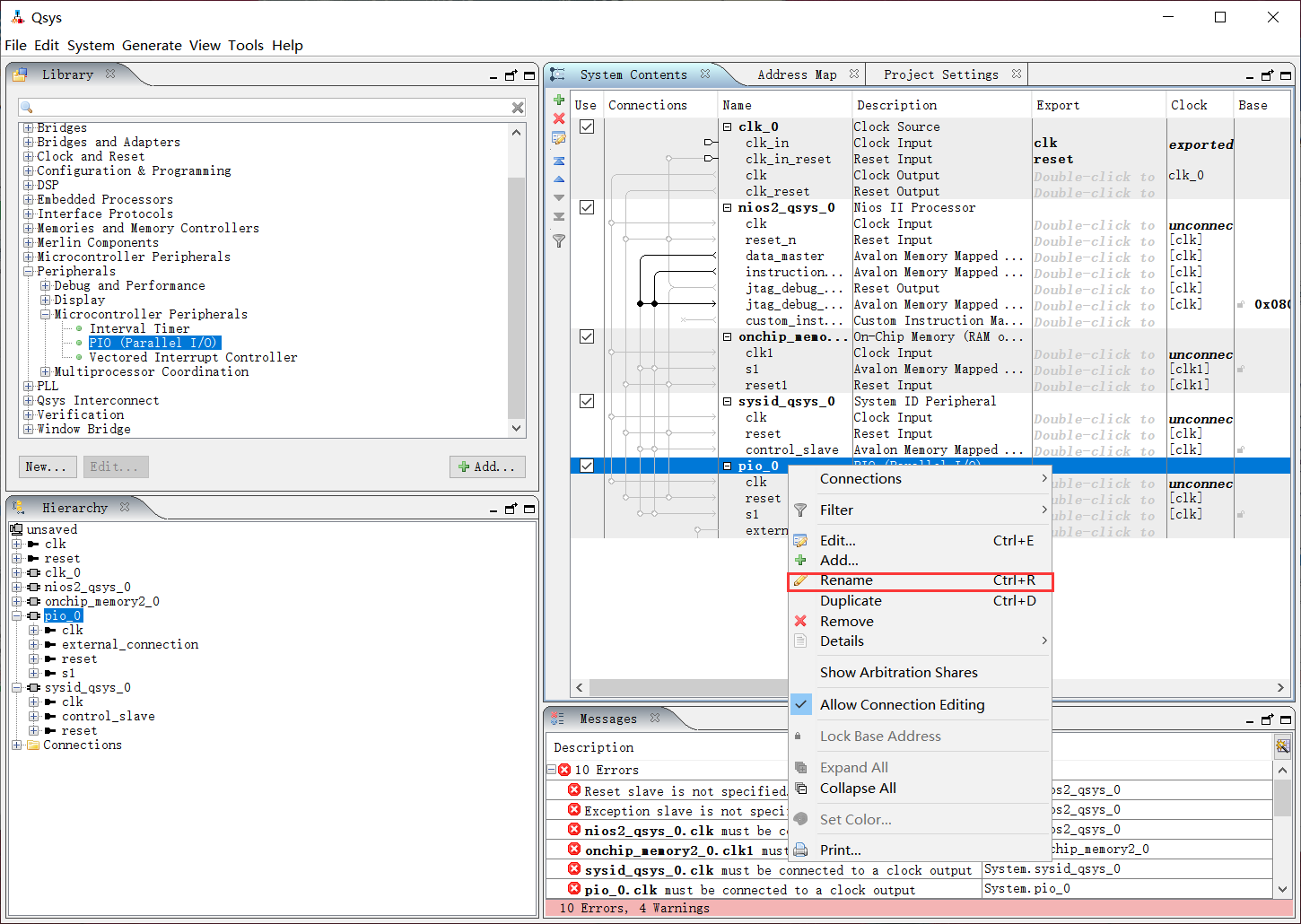
Task: Click the Library search input field
Action: tap(269, 108)
